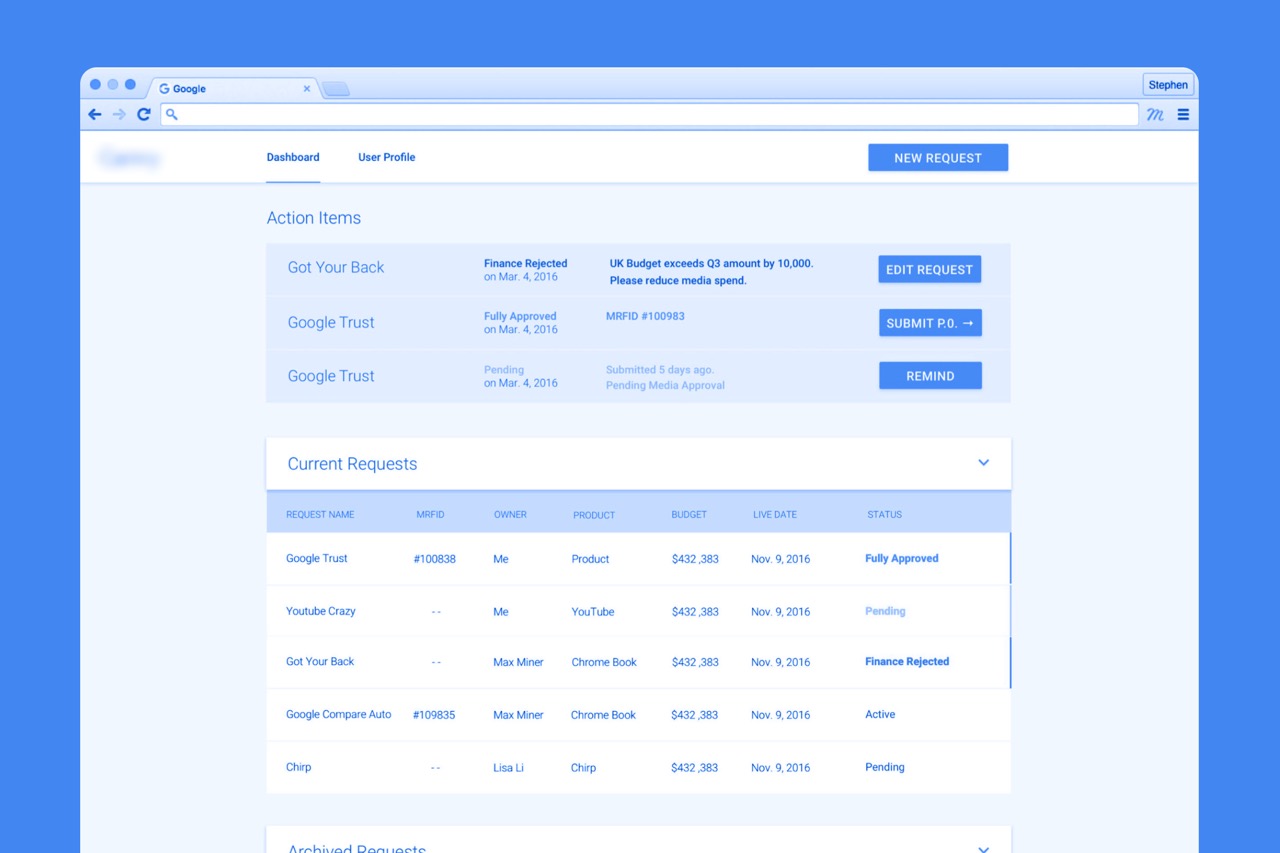Click the search magnifier in address bar
1280x853 pixels.
pyautogui.click(x=172, y=115)
